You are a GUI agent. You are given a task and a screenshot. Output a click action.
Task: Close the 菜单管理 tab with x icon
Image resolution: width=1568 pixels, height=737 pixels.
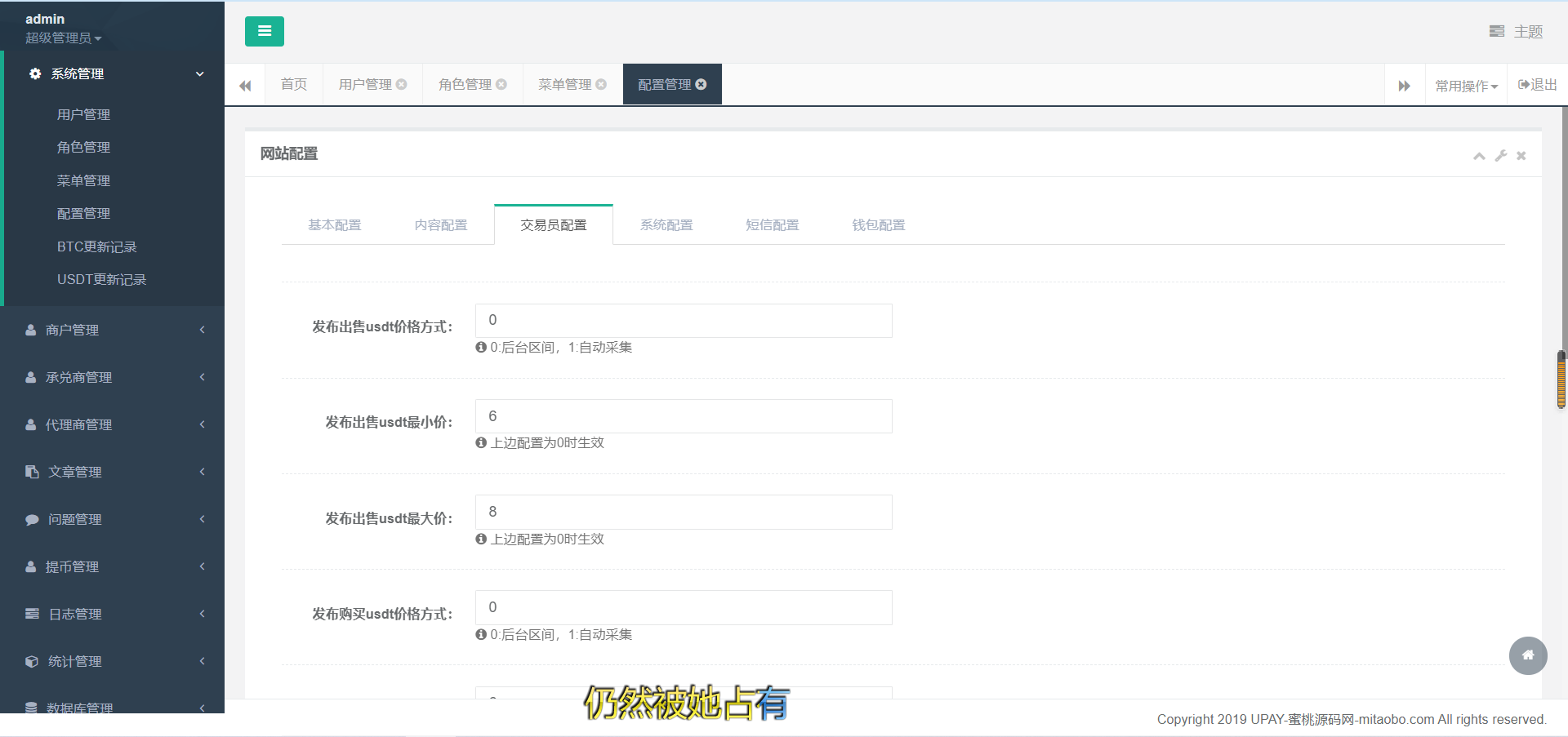601,84
